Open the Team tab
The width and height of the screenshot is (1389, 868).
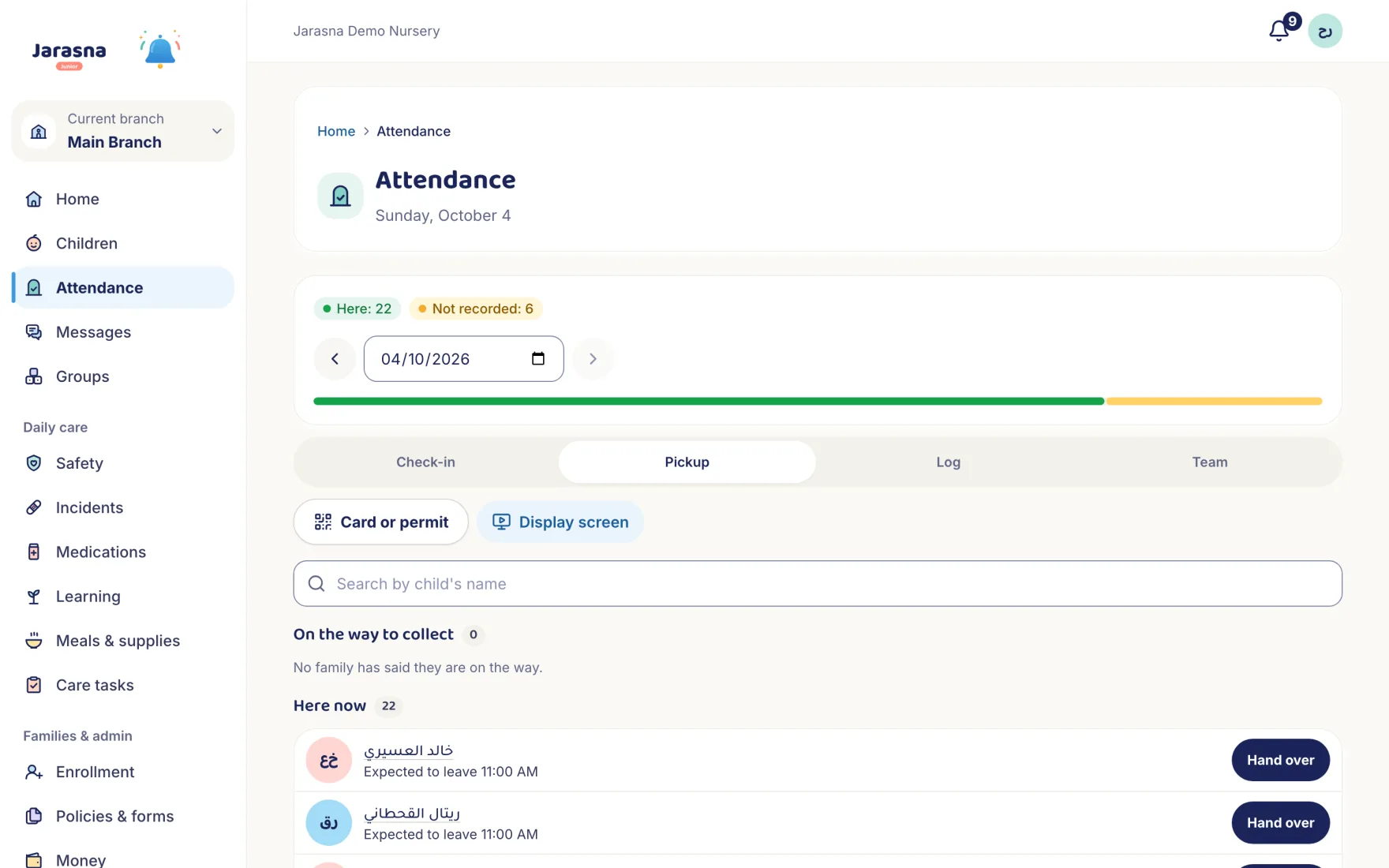coord(1210,462)
